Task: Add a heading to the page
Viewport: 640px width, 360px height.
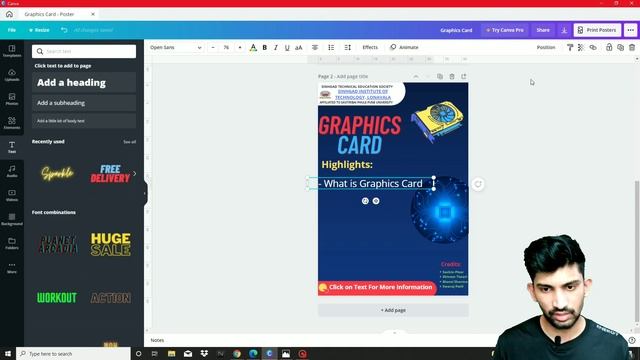Action: pyautogui.click(x=84, y=82)
